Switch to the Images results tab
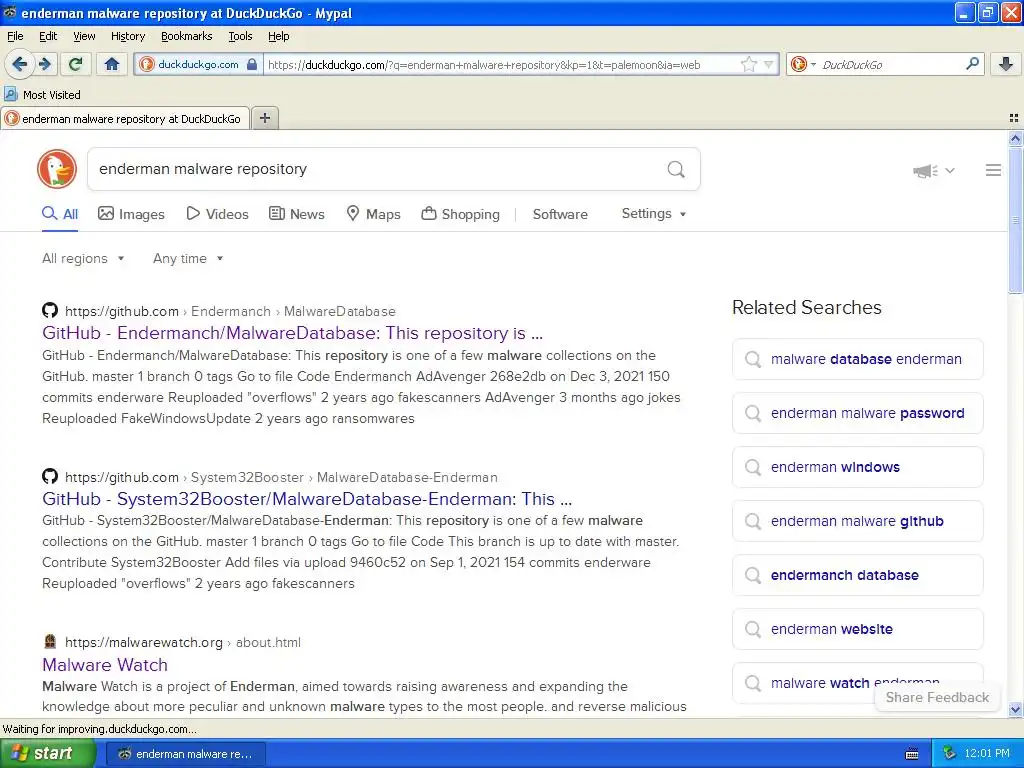This screenshot has width=1024, height=768. (131, 214)
